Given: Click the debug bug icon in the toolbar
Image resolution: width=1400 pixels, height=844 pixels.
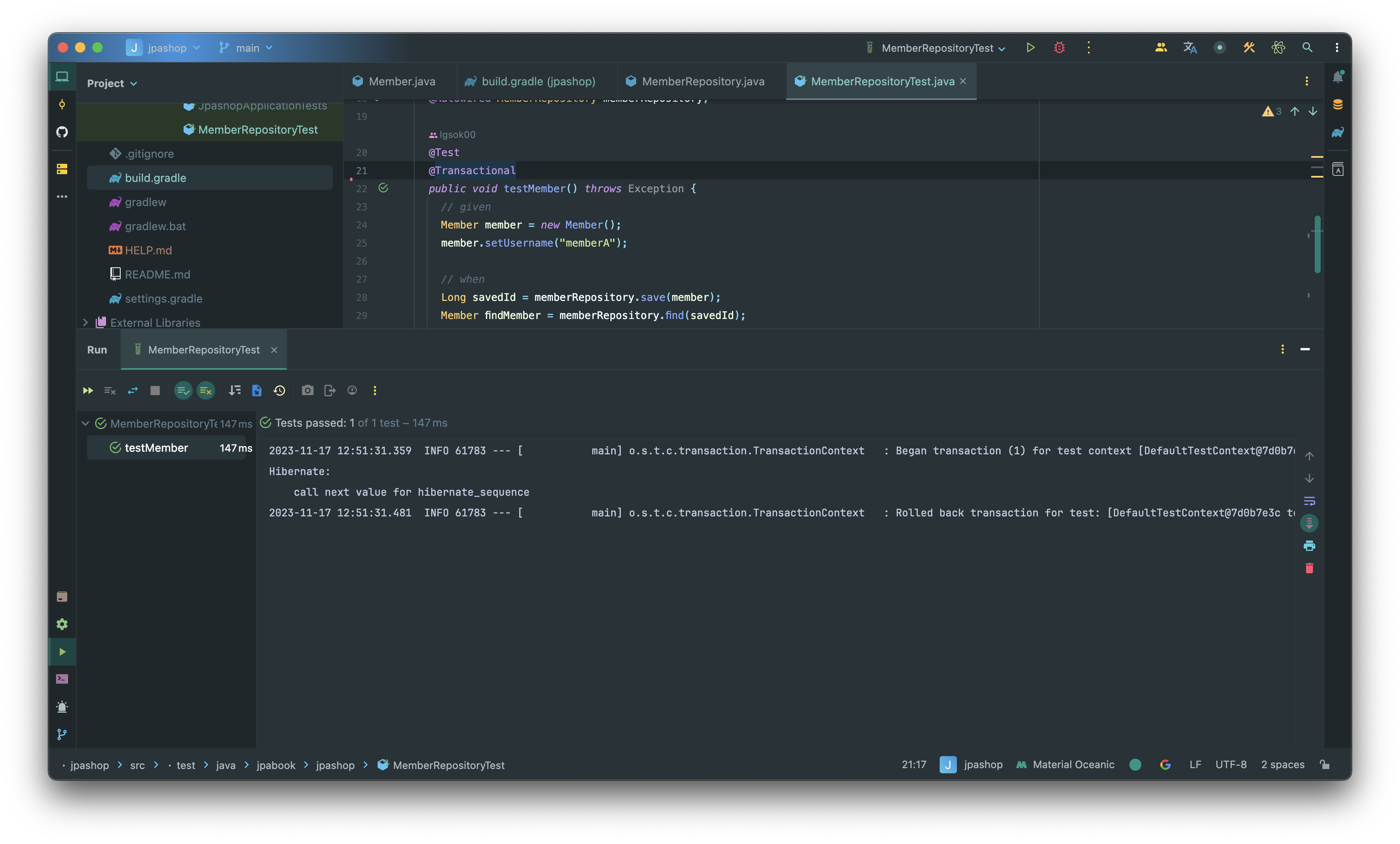Looking at the screenshot, I should (x=1059, y=48).
